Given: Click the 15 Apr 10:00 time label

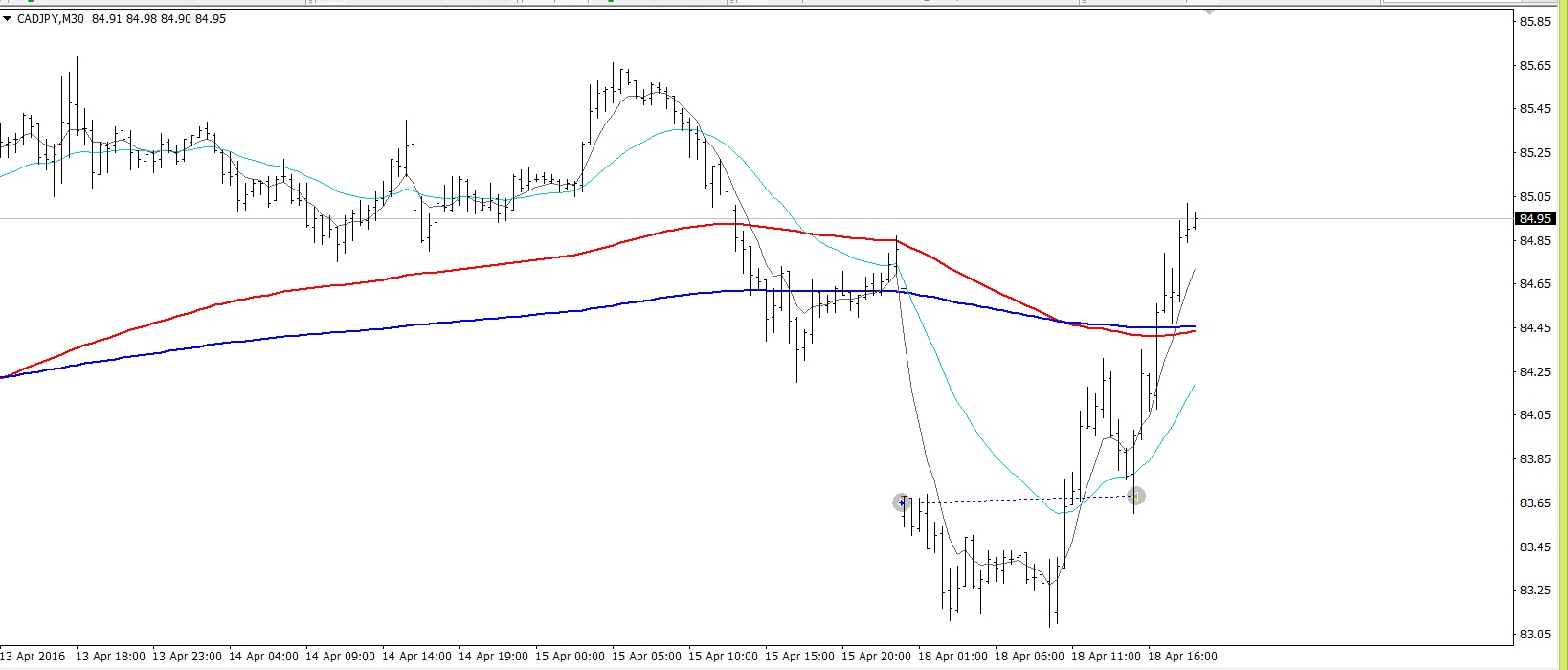Looking at the screenshot, I should click(x=724, y=657).
